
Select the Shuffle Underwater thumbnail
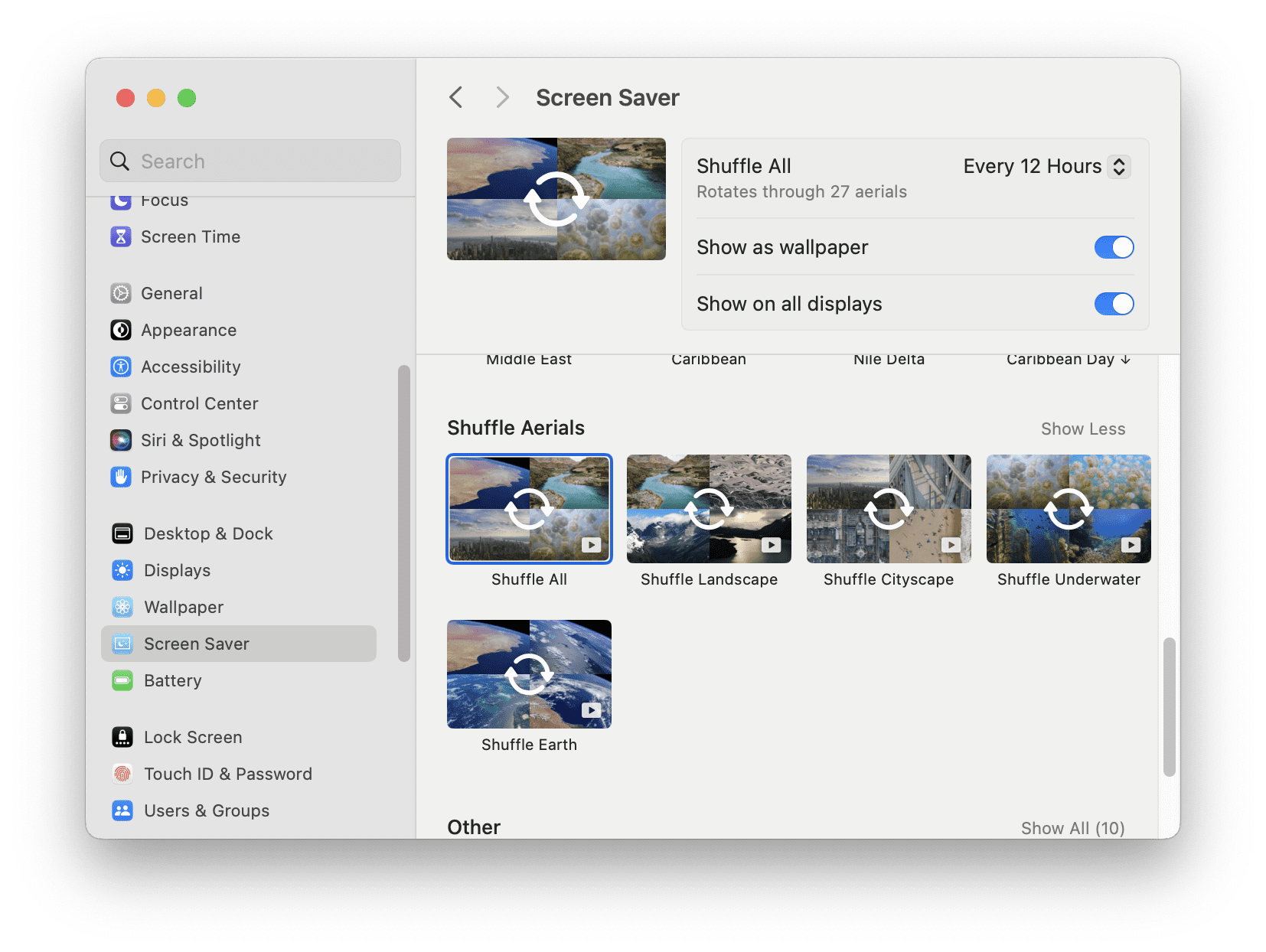tap(1069, 509)
